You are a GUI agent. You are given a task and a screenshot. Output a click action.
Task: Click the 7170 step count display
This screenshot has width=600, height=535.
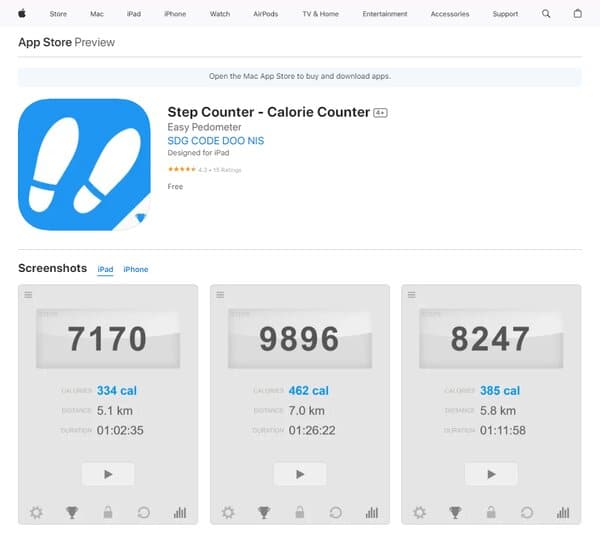108,339
